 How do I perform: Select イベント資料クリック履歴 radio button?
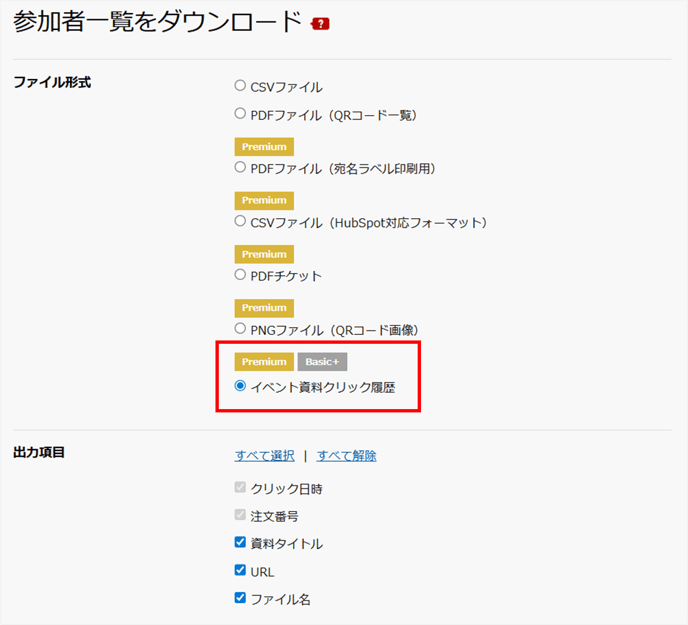(240, 386)
